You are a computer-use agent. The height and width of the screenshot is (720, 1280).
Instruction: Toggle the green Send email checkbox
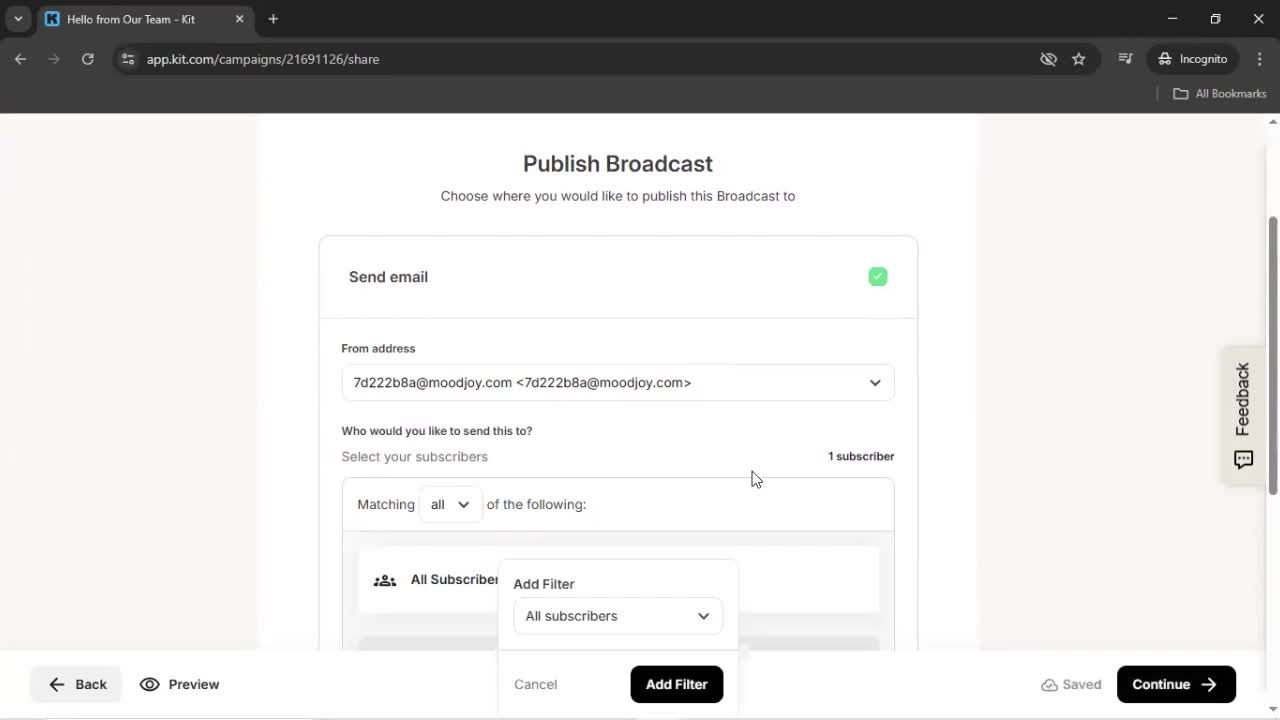pyautogui.click(x=877, y=276)
